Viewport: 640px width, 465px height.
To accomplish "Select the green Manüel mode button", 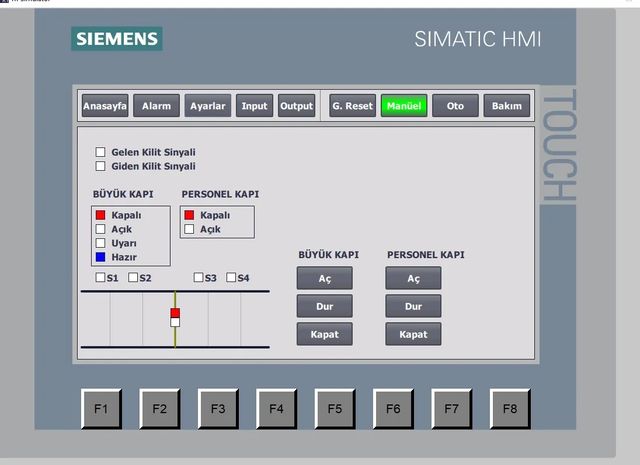I will (x=404, y=106).
